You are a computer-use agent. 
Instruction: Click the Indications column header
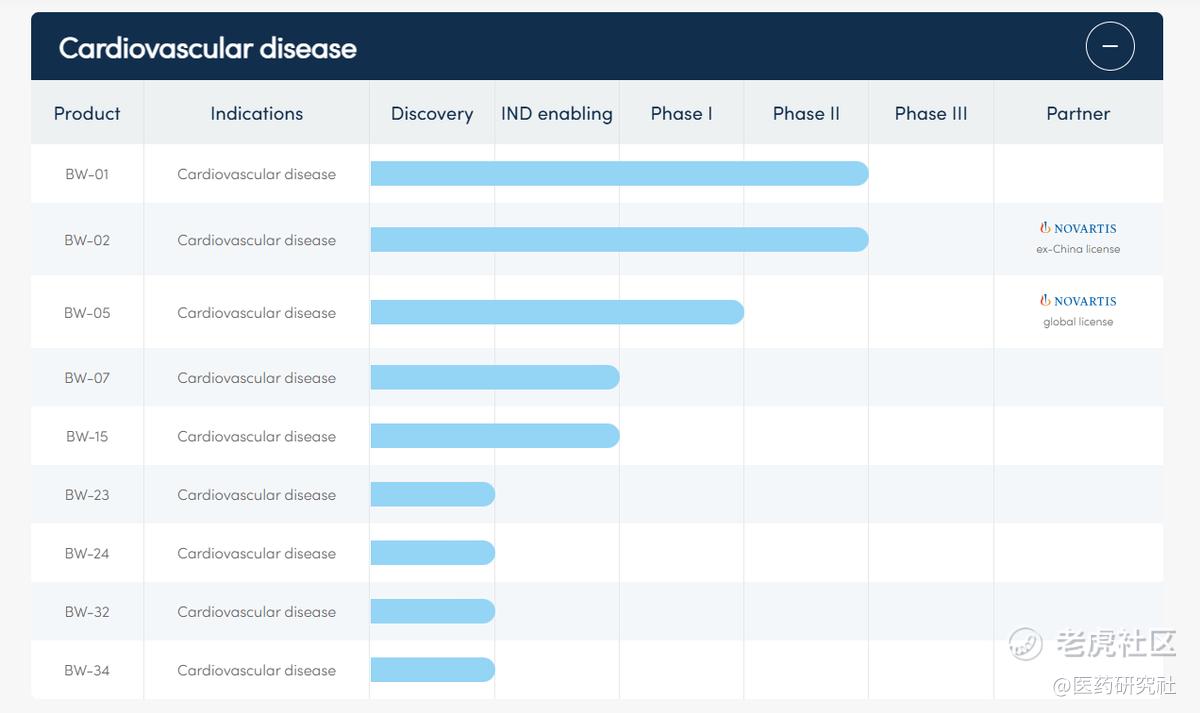click(x=256, y=113)
